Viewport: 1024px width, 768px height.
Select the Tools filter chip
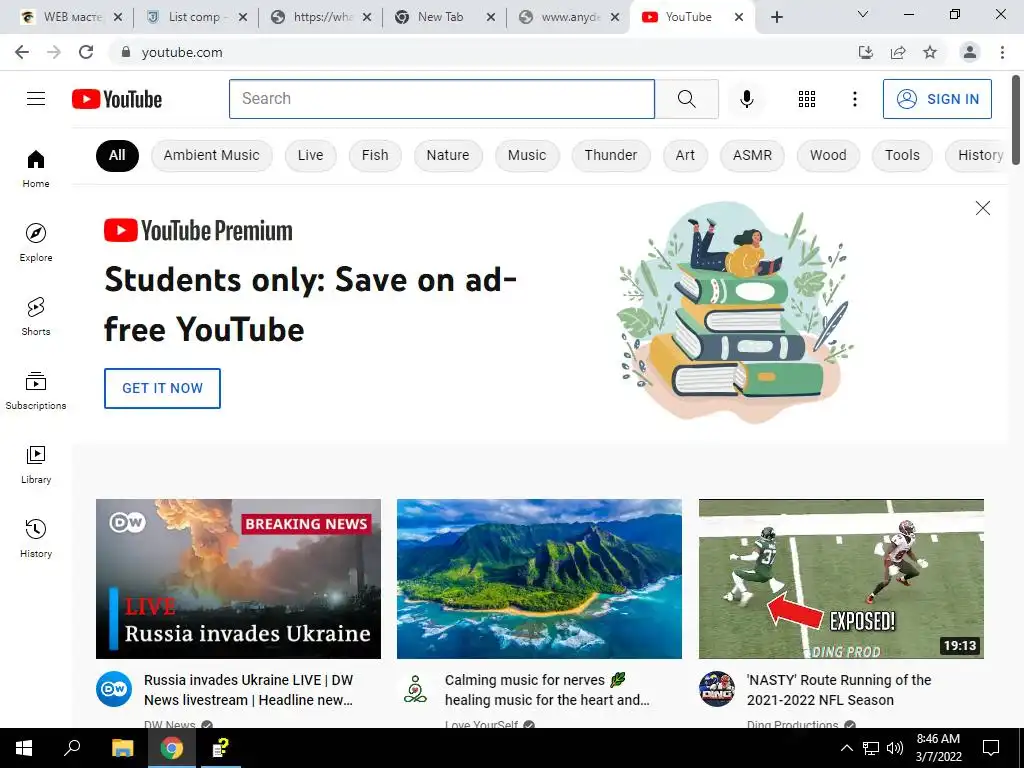coord(902,155)
